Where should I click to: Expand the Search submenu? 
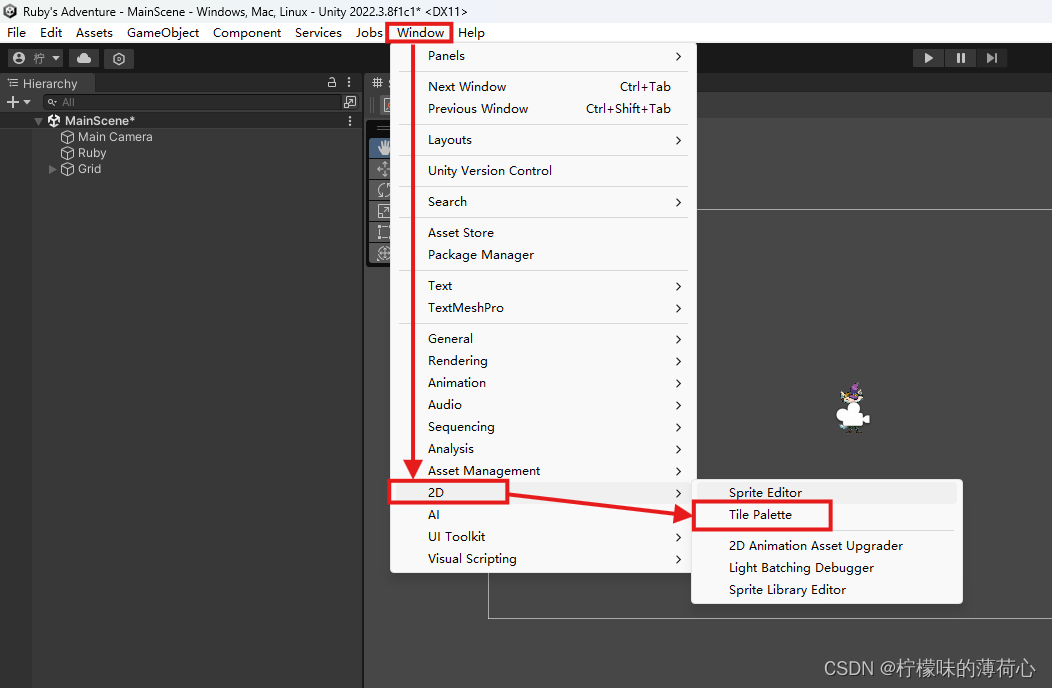coord(543,201)
